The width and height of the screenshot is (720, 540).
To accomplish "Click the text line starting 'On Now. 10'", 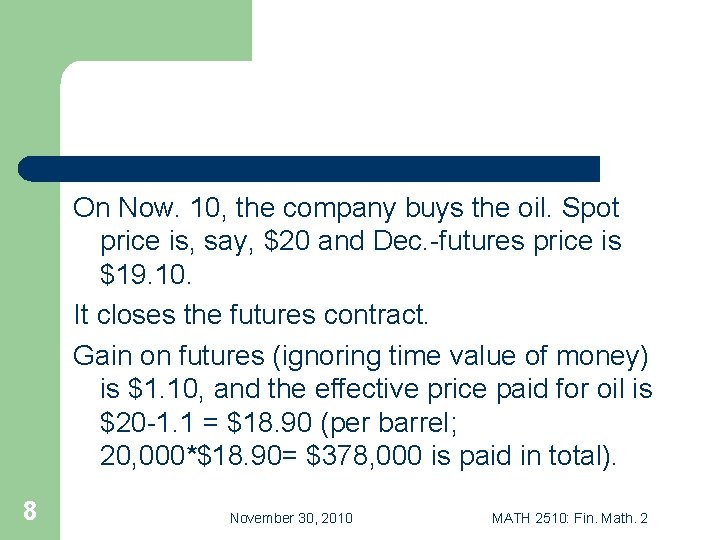I will point(346,208).
